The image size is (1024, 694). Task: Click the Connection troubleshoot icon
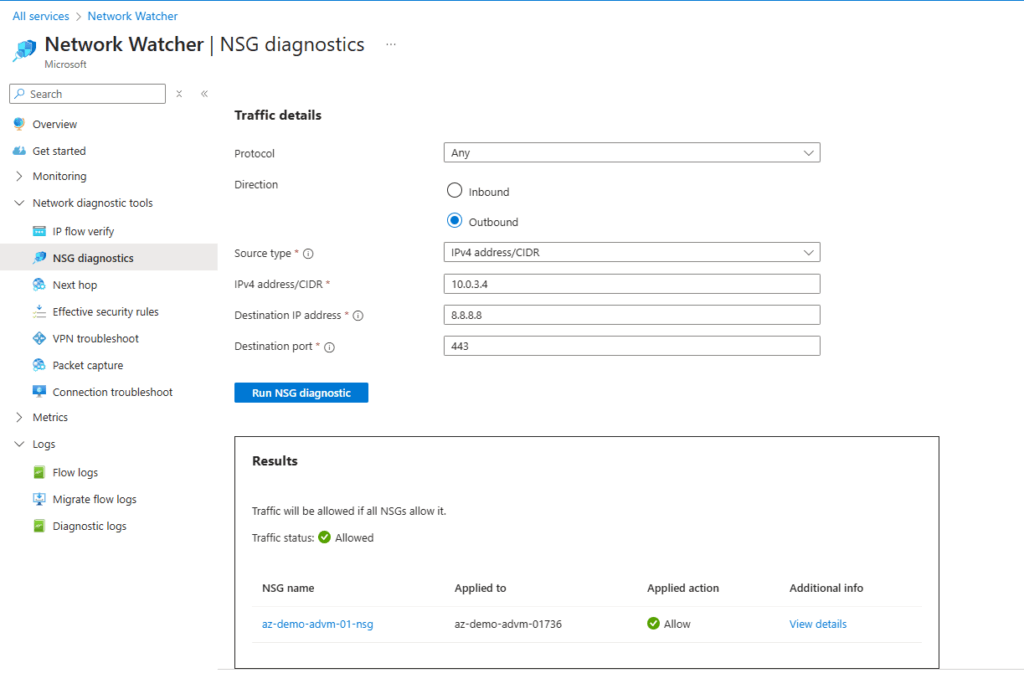[x=39, y=392]
